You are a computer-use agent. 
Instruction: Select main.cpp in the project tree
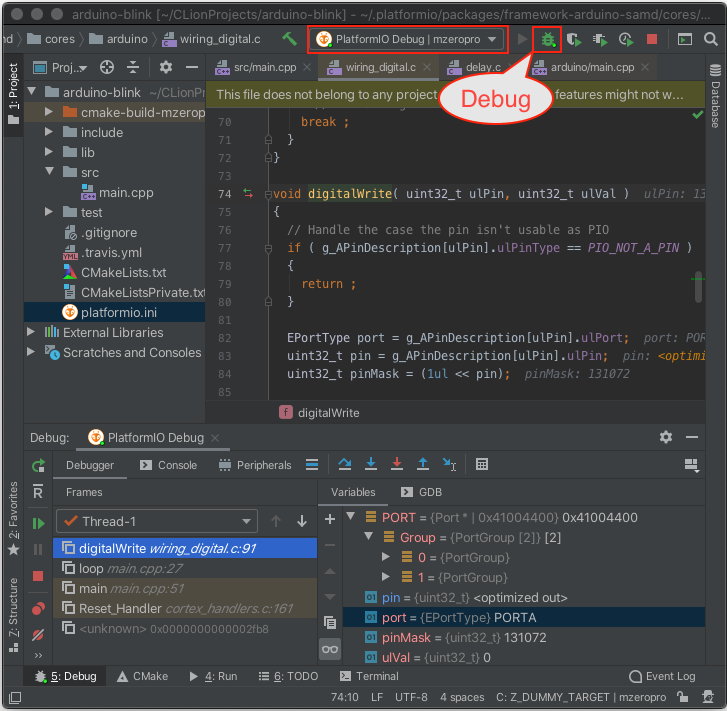pyautogui.click(x=117, y=192)
